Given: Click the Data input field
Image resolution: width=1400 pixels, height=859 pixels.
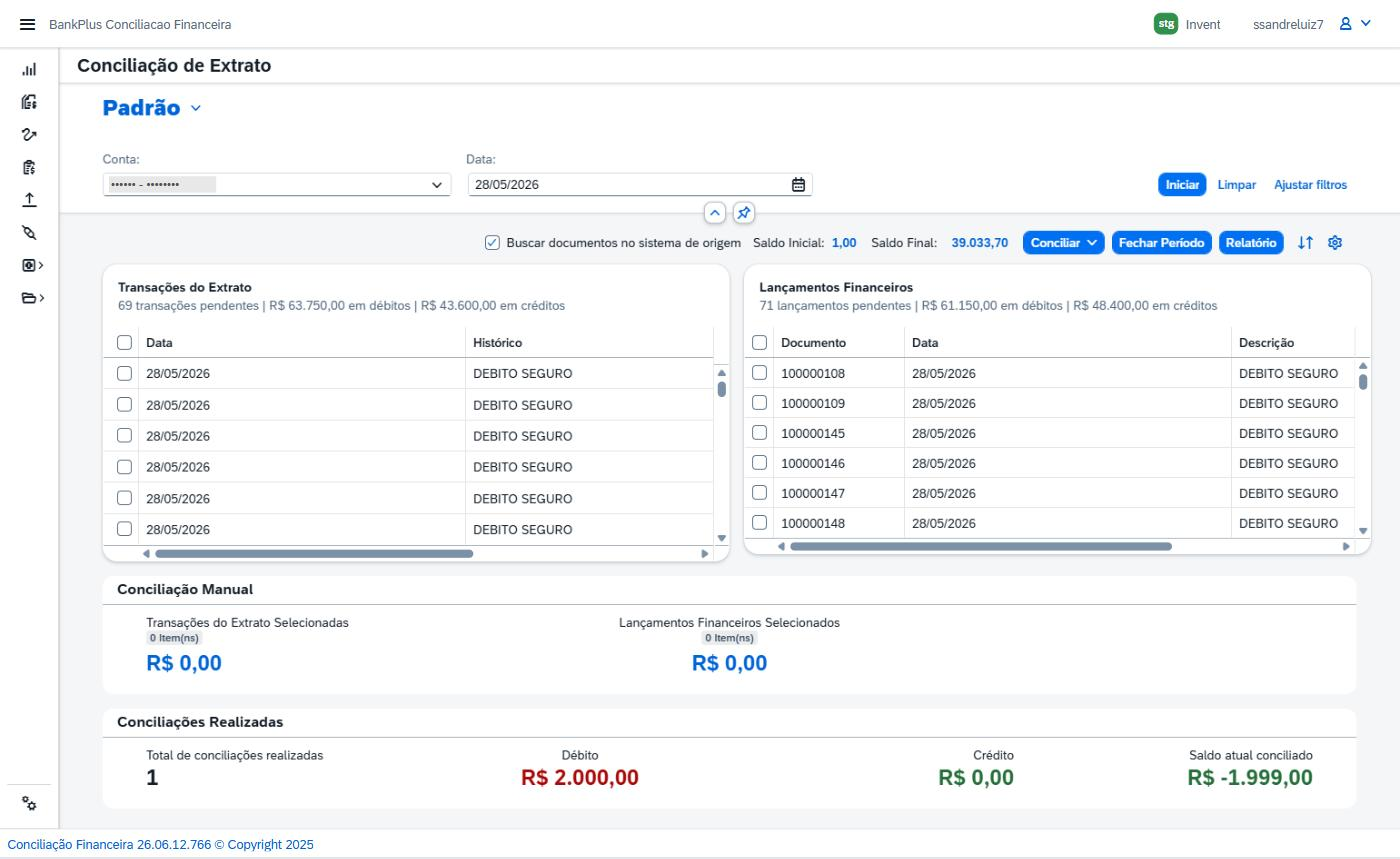Looking at the screenshot, I should [x=640, y=185].
